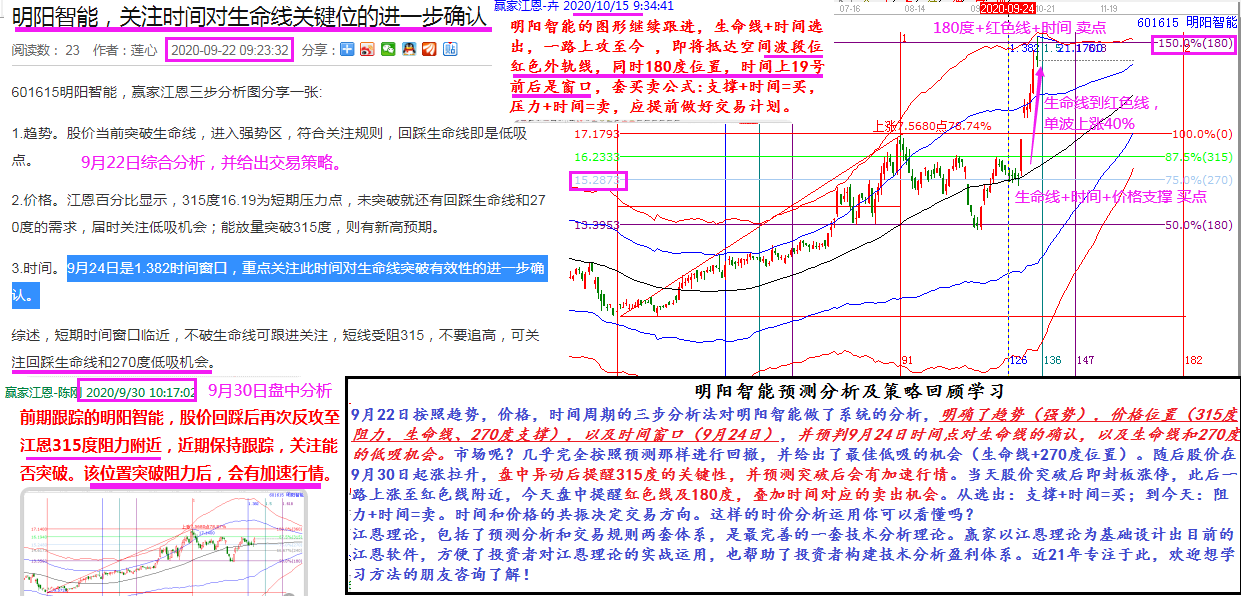Click author name 莲心
The width and height of the screenshot is (1241, 596).
click(x=145, y=49)
